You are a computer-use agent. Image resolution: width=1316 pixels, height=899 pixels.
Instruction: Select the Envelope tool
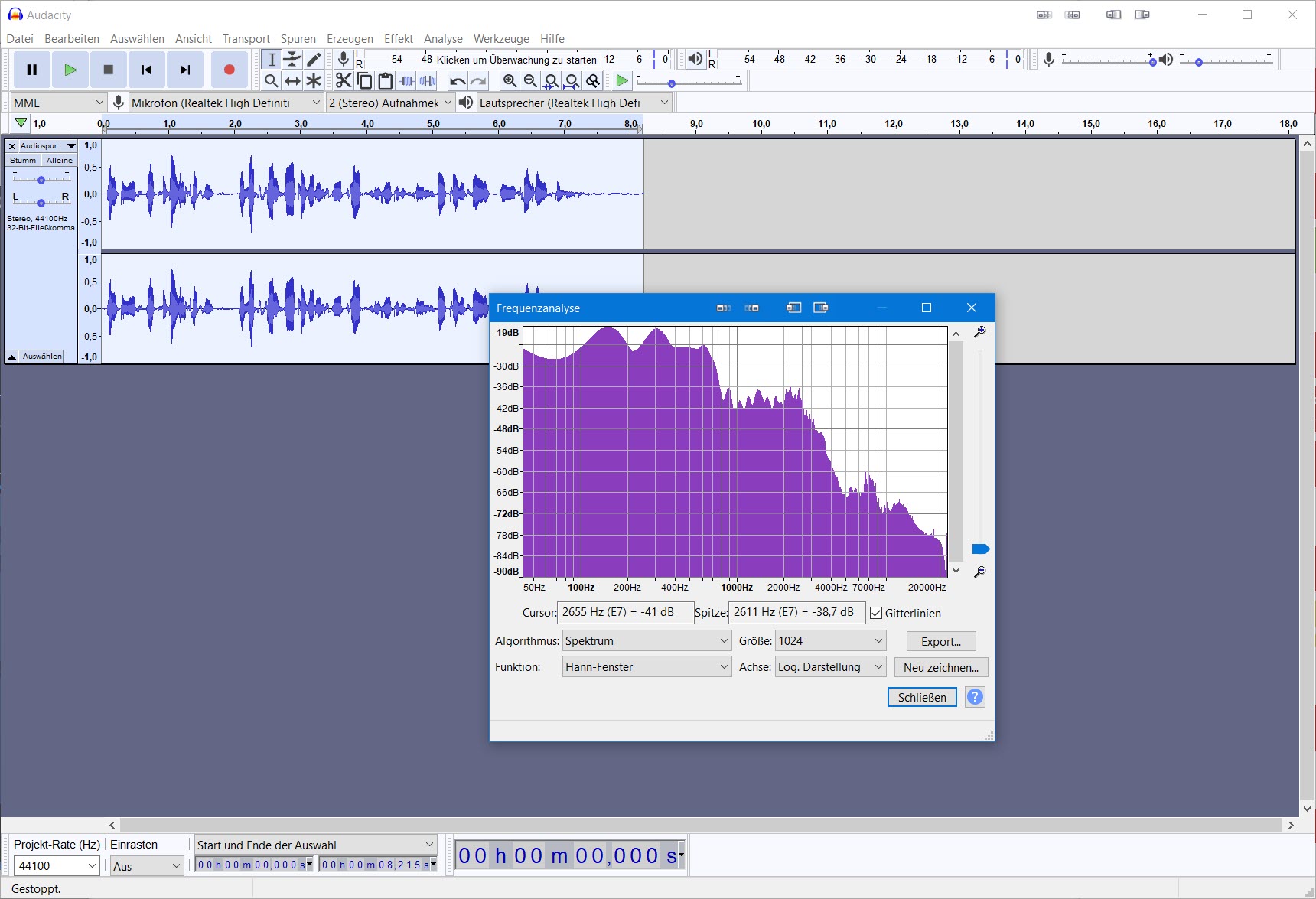coord(292,60)
